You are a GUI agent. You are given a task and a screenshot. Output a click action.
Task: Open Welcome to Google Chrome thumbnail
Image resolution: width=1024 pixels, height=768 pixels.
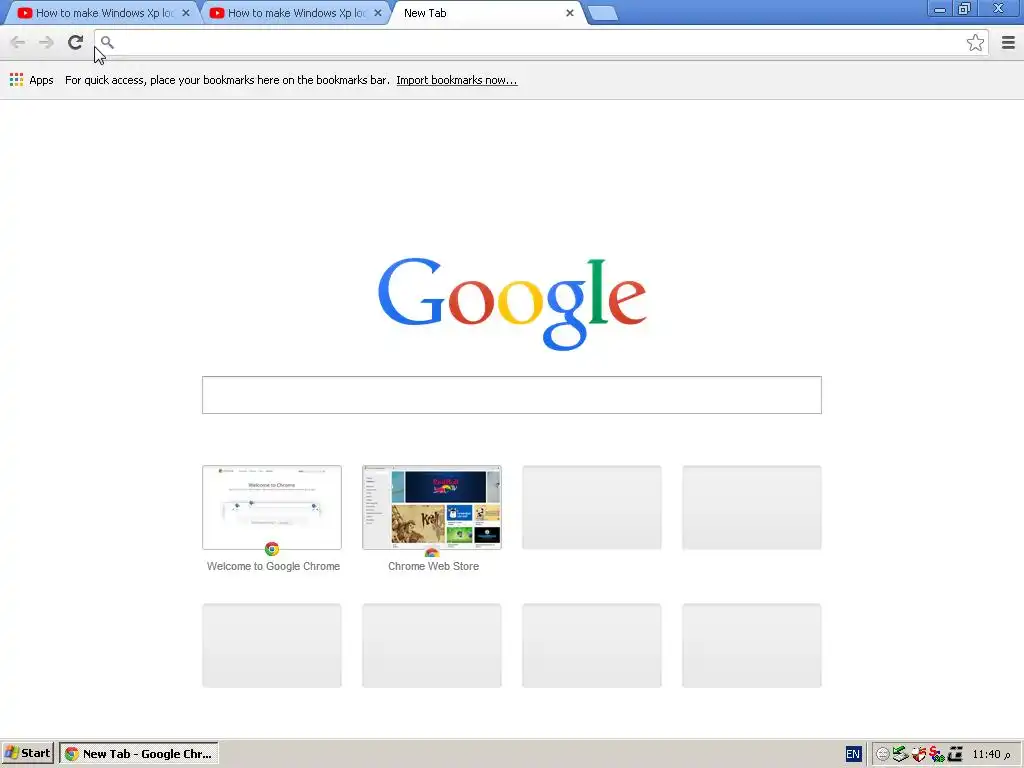(272, 507)
